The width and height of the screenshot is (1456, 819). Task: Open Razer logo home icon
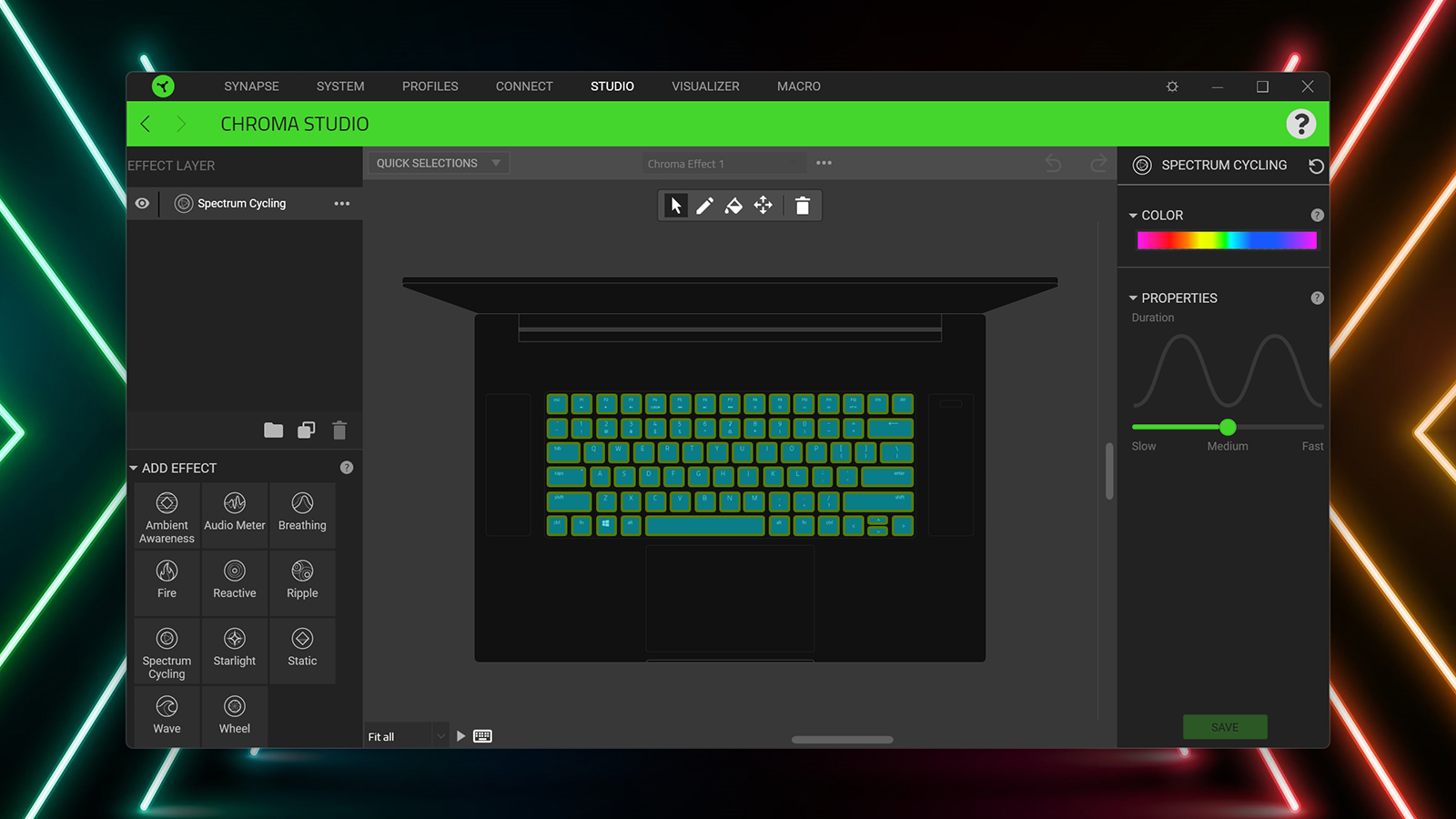[x=163, y=86]
